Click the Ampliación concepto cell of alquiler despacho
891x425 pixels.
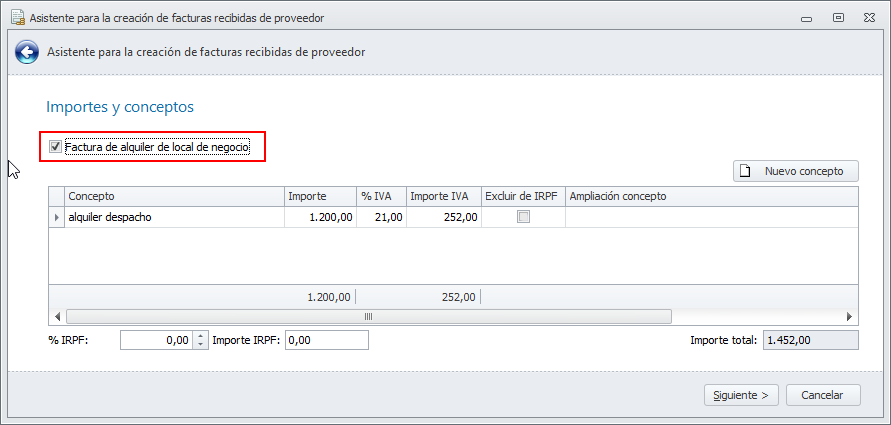[x=711, y=217]
